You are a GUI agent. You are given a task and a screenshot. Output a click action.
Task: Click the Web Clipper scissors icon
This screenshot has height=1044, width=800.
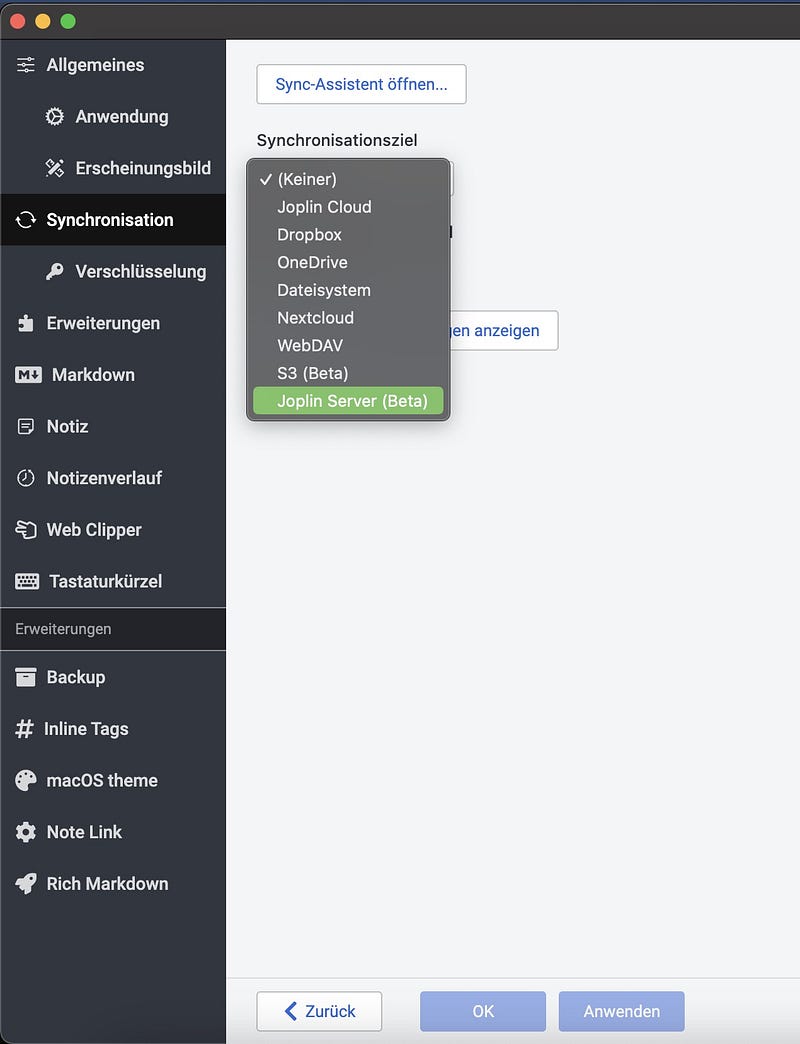(x=25, y=529)
